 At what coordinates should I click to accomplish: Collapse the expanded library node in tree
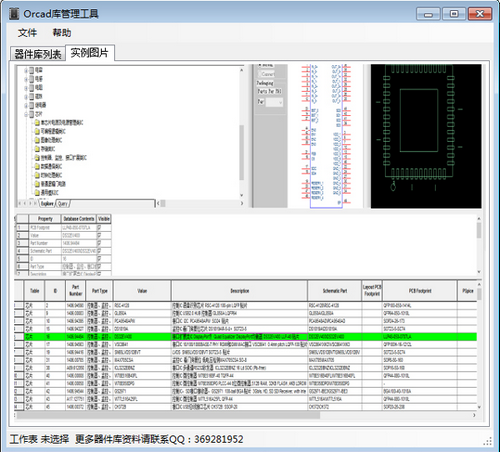26,114
